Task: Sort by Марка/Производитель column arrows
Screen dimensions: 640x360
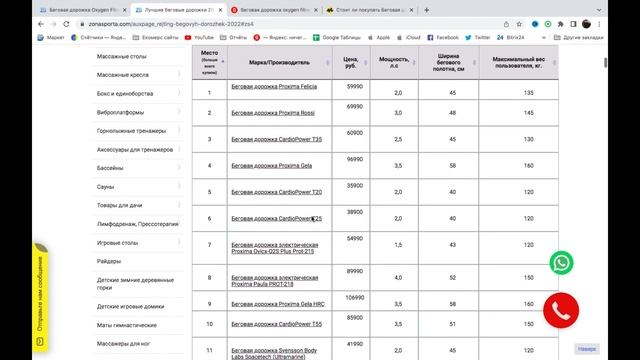Action: tap(327, 62)
